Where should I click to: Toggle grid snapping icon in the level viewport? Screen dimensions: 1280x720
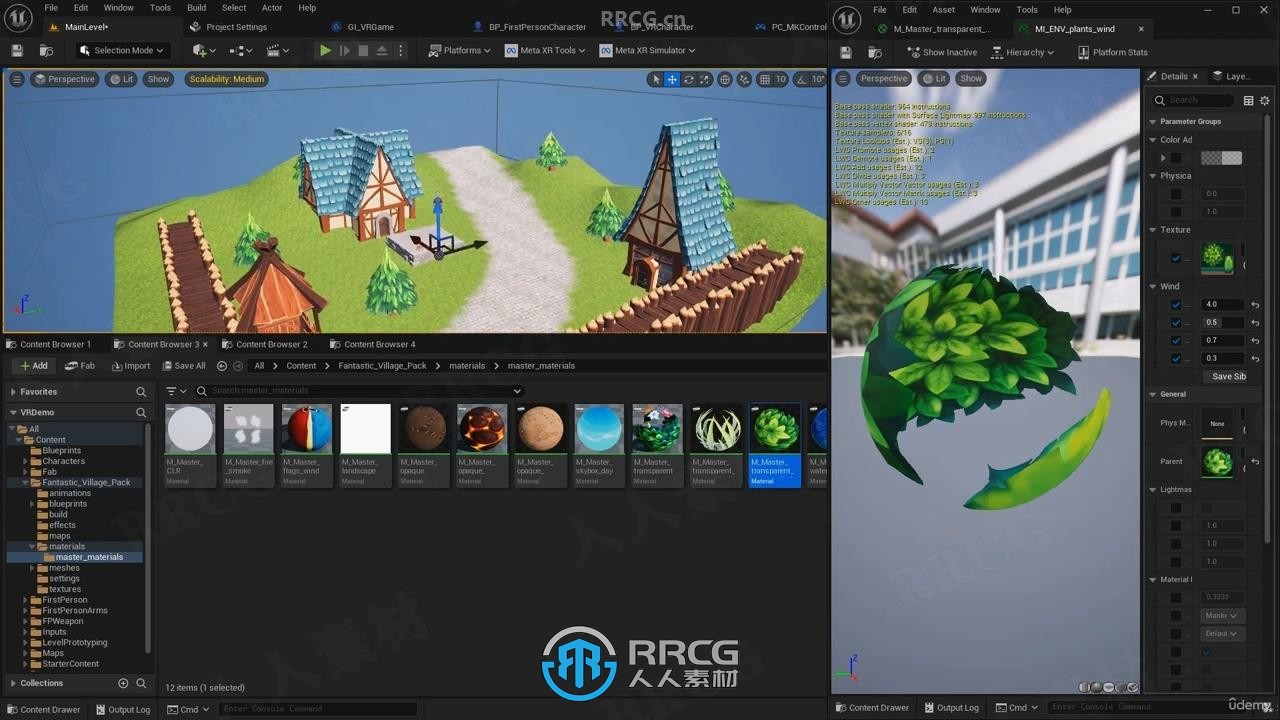pyautogui.click(x=765, y=79)
